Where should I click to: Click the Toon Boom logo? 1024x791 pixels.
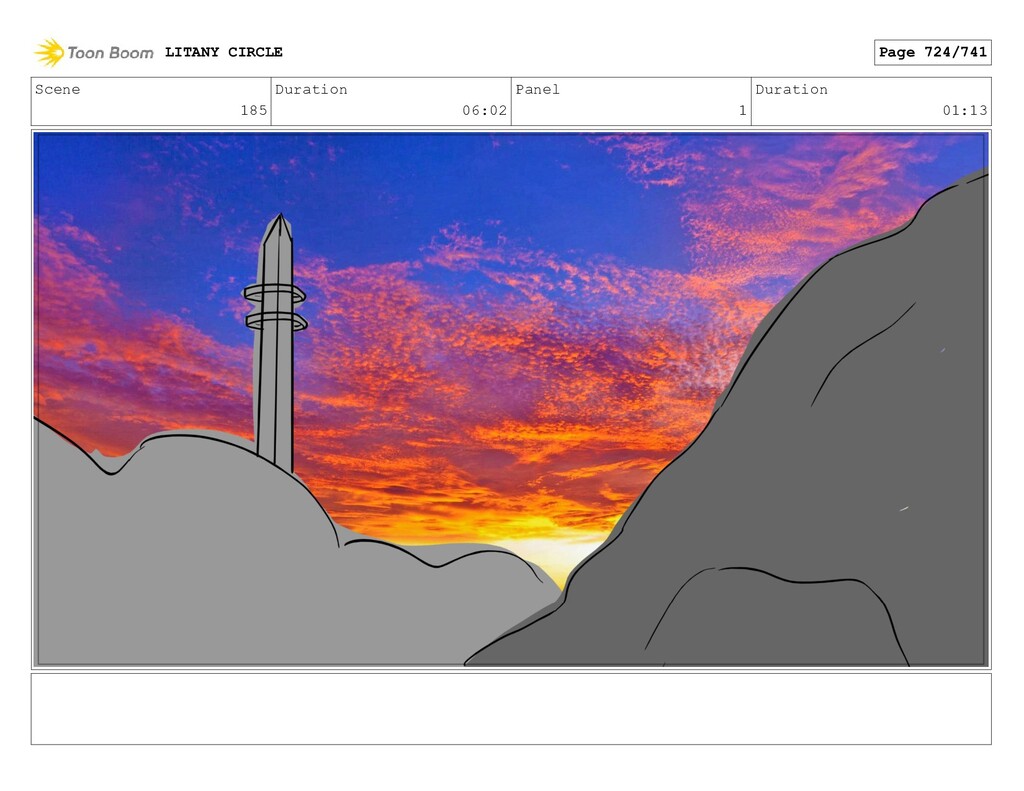(x=93, y=52)
